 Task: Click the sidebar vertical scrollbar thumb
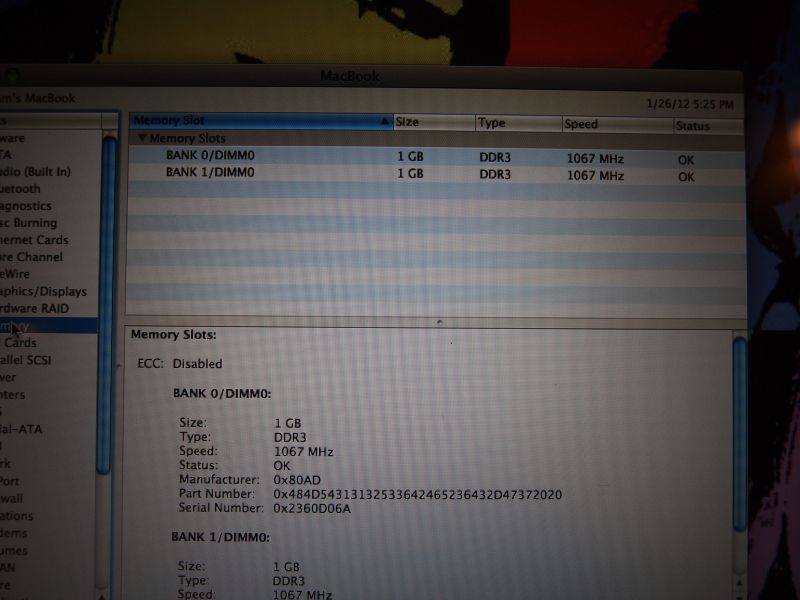tap(106, 305)
